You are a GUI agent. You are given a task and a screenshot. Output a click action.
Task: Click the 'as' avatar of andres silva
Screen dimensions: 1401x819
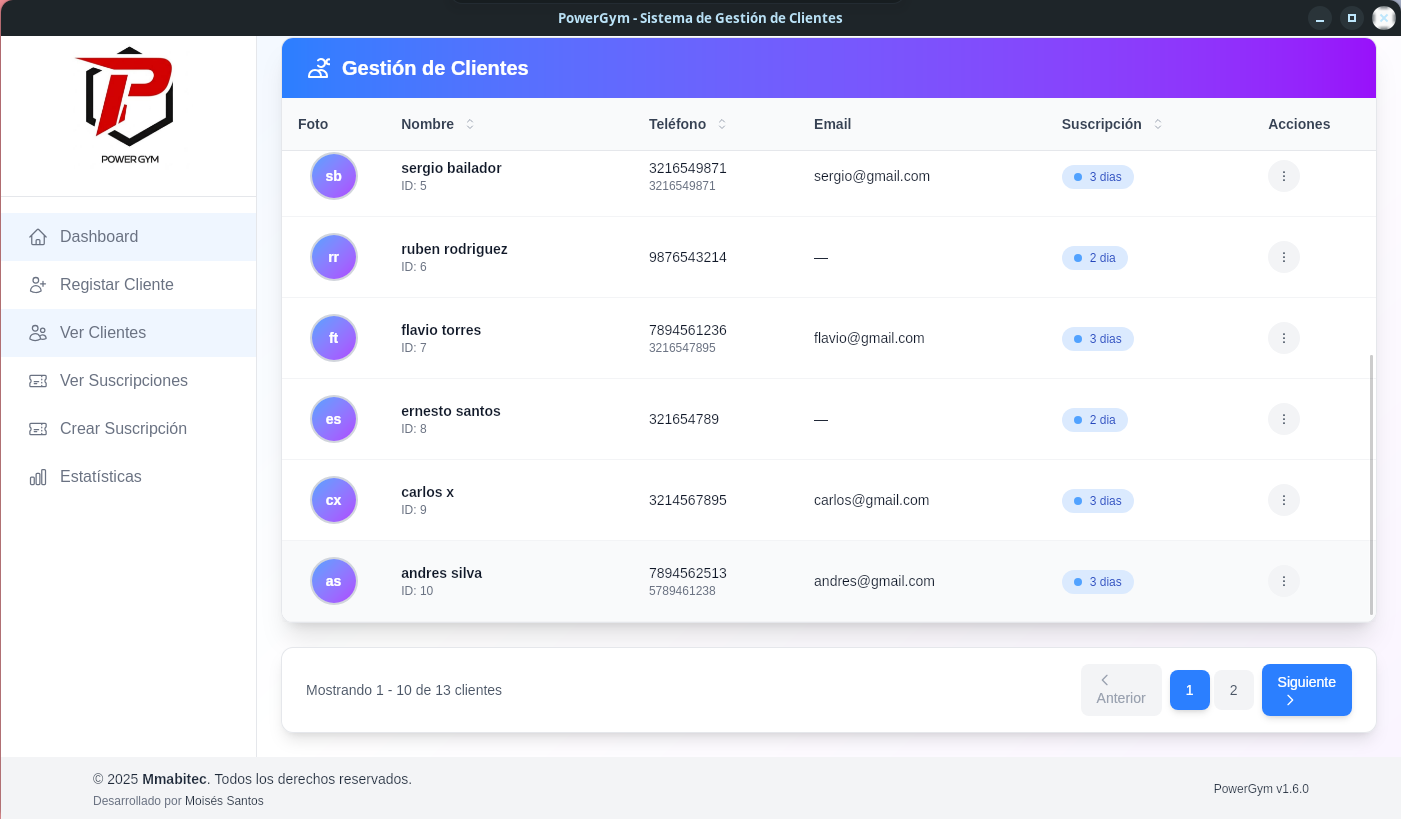334,581
